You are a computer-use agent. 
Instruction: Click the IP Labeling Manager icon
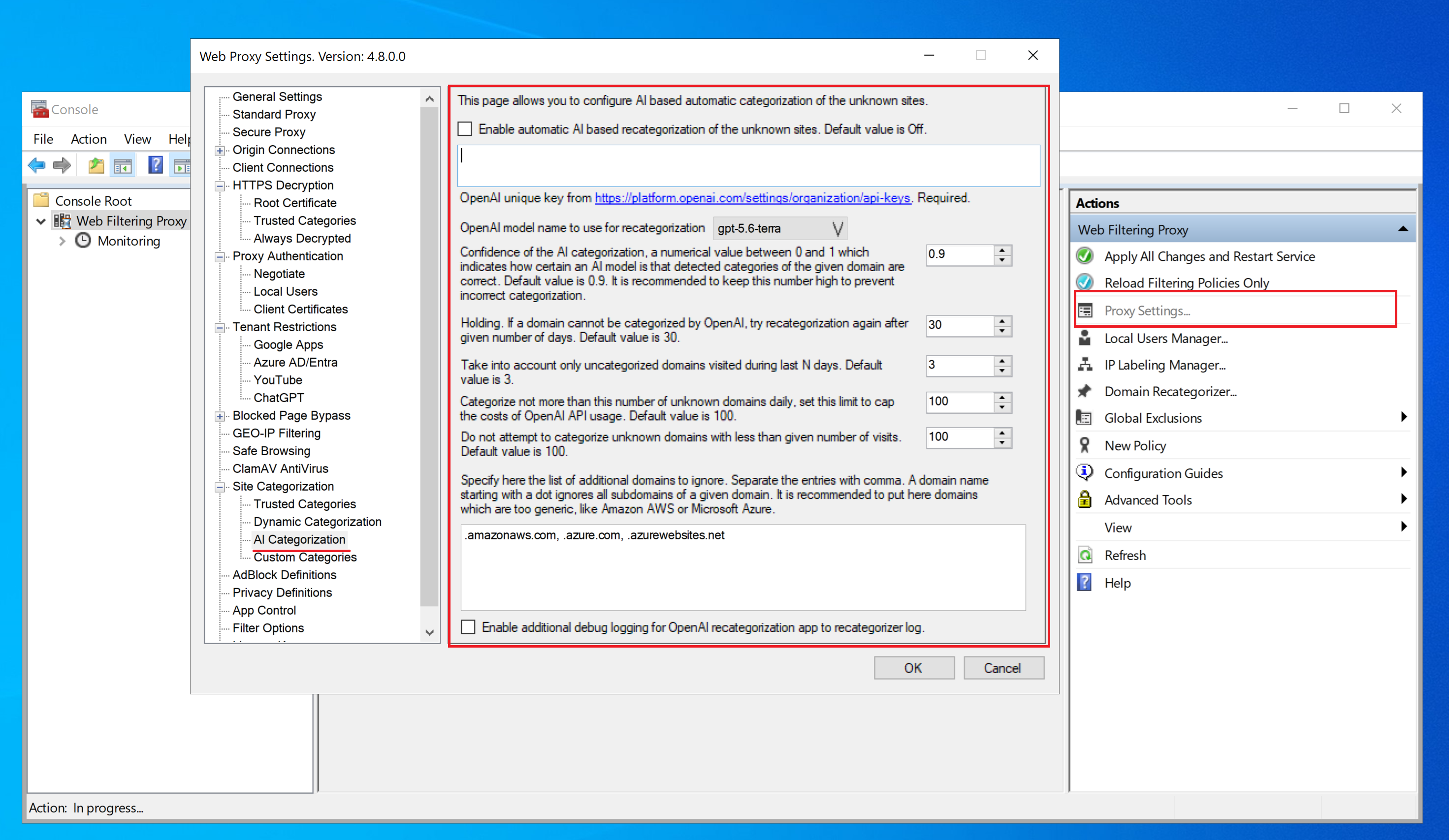pyautogui.click(x=1085, y=364)
